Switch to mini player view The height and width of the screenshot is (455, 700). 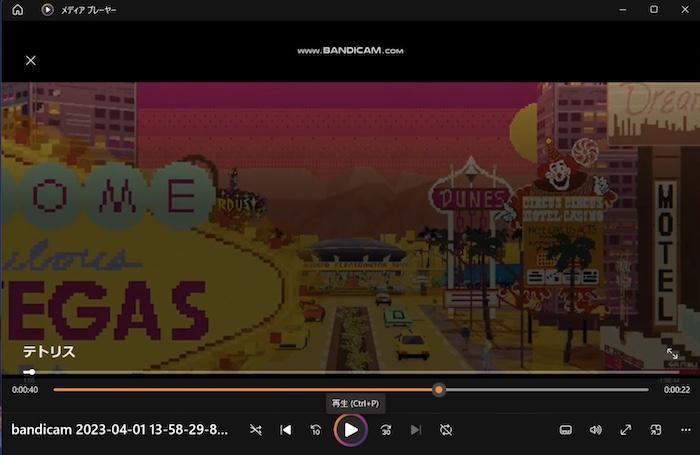click(x=656, y=430)
